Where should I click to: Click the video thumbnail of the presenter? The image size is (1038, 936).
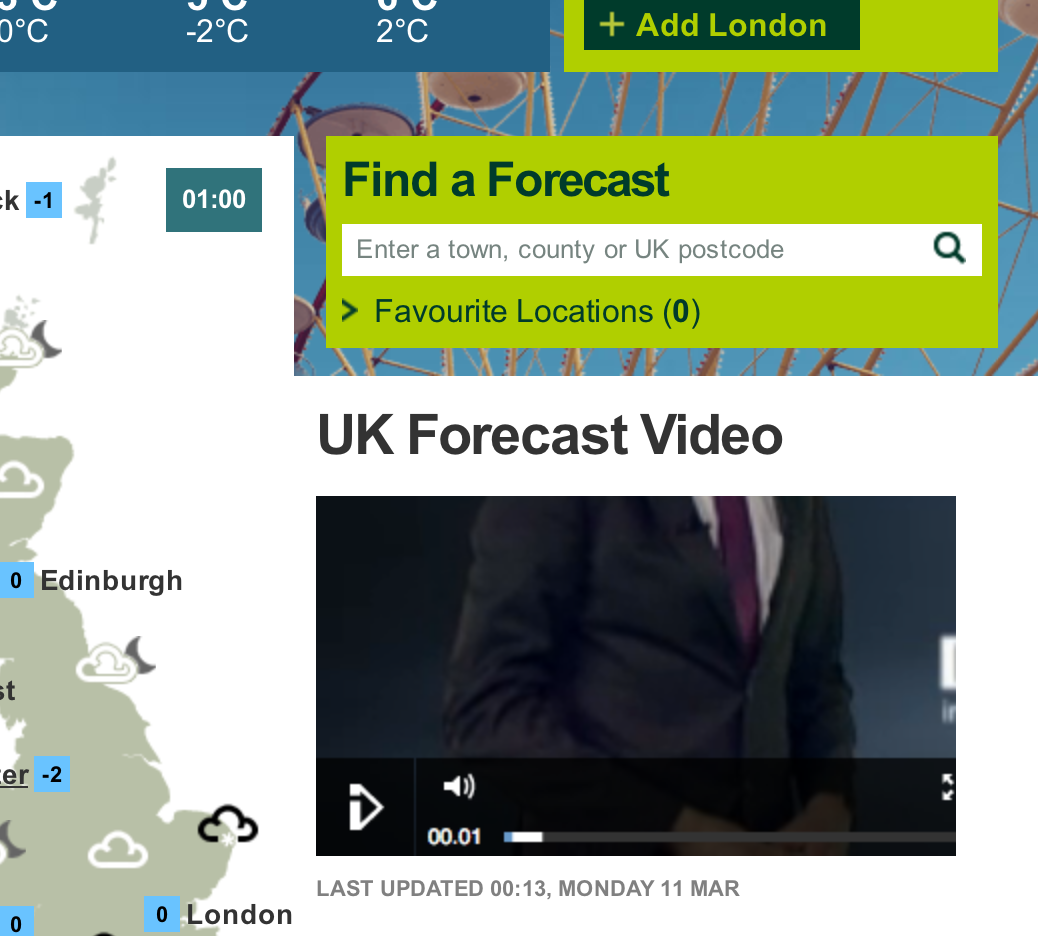point(636,627)
